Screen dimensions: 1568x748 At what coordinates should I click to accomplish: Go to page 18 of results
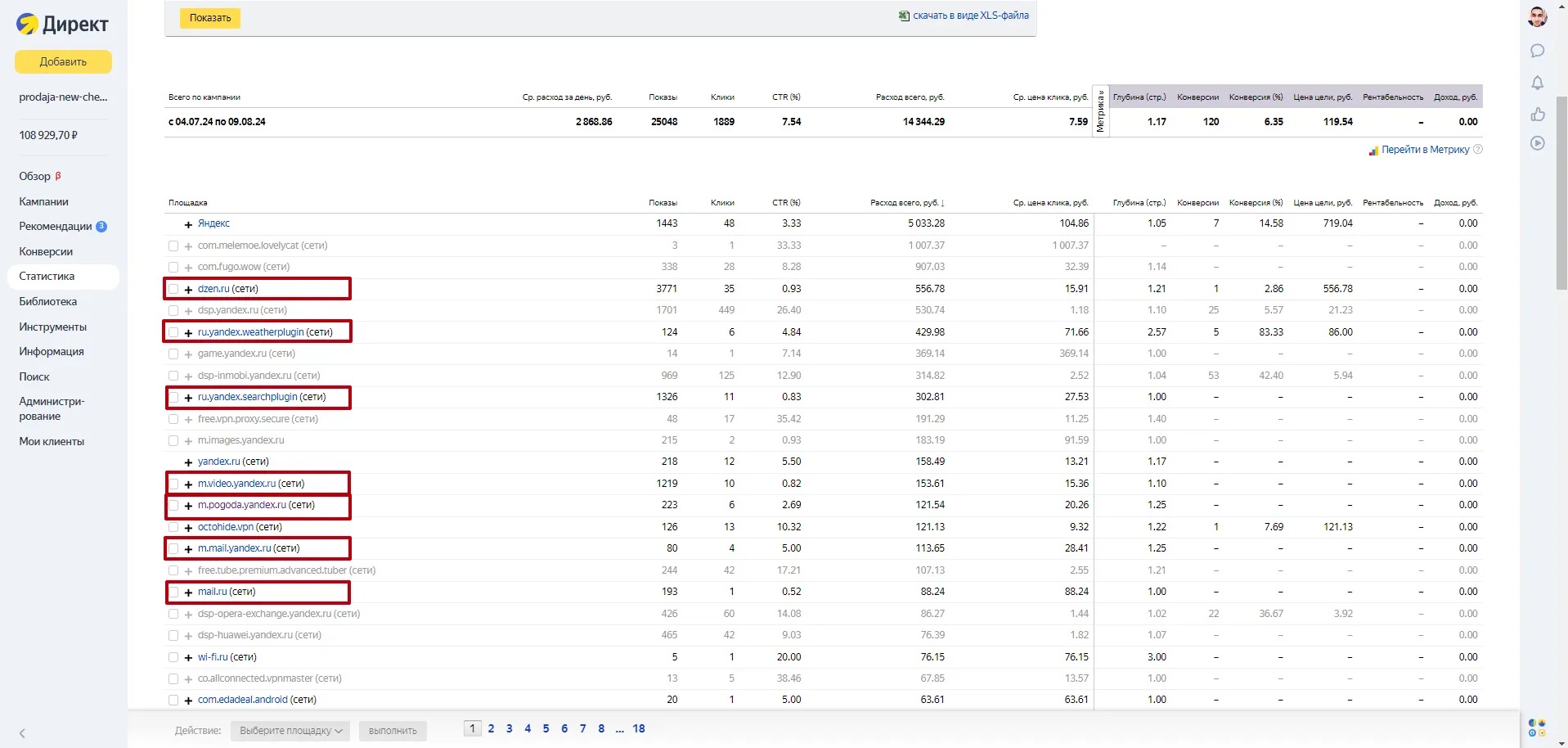(638, 728)
